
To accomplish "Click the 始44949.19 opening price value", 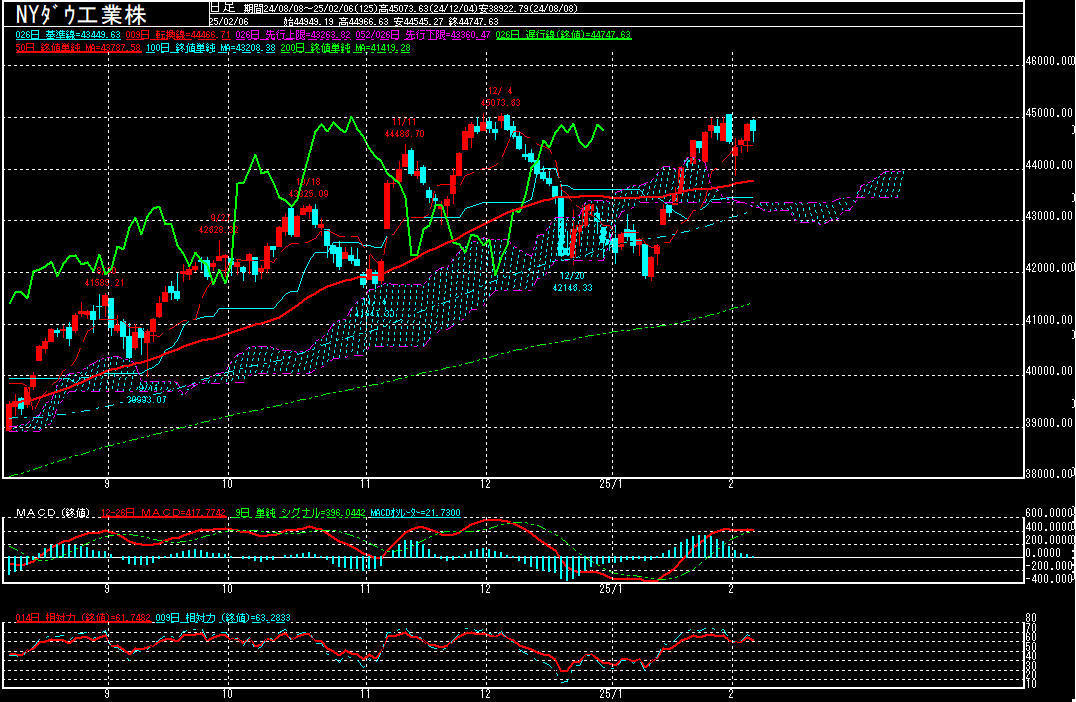I will tap(307, 21).
